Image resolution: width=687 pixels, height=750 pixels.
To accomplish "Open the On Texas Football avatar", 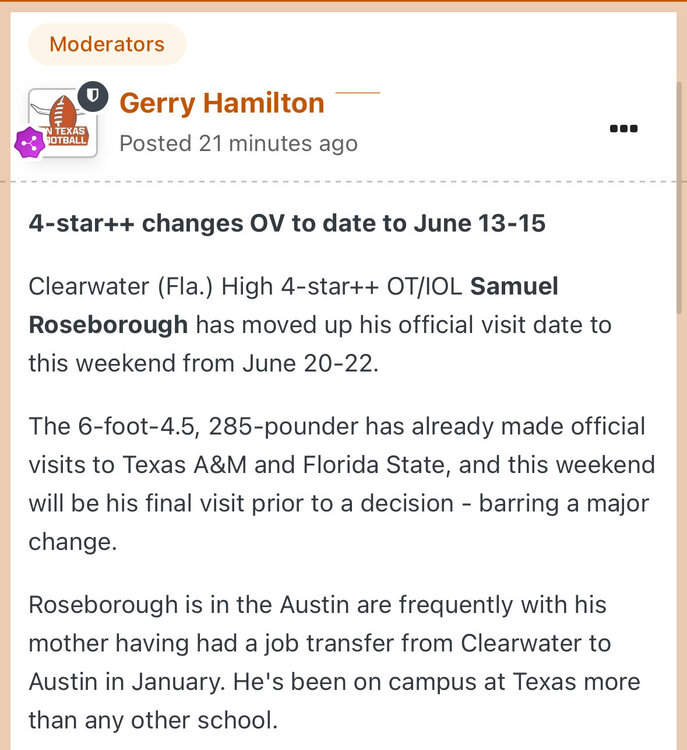I will 63,123.
